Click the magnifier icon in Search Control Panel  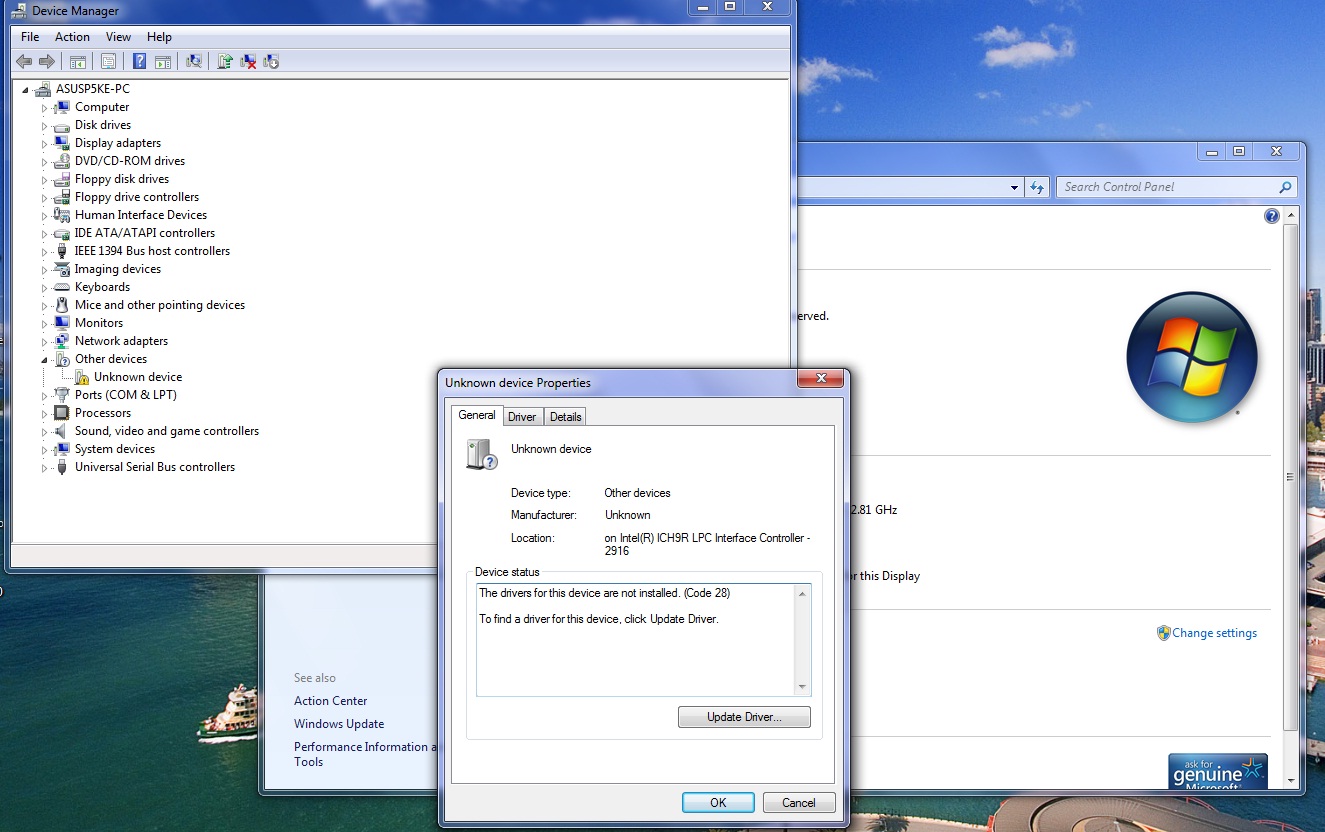(1285, 187)
